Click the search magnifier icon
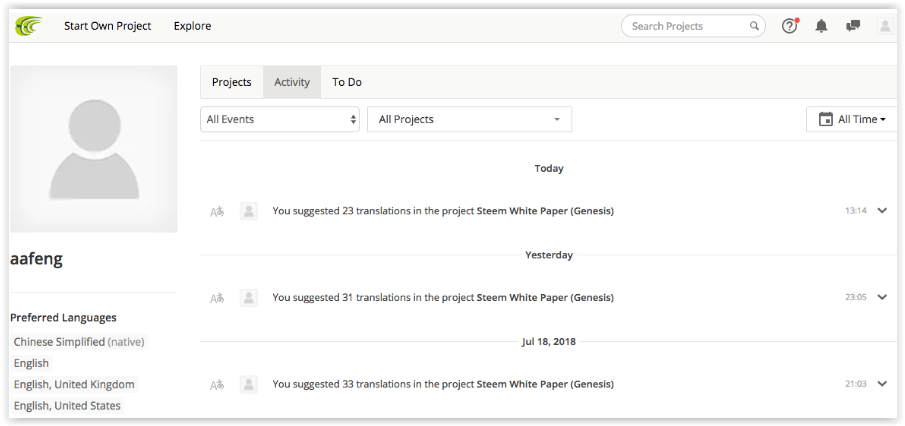This screenshot has height=426, width=905. pos(754,26)
